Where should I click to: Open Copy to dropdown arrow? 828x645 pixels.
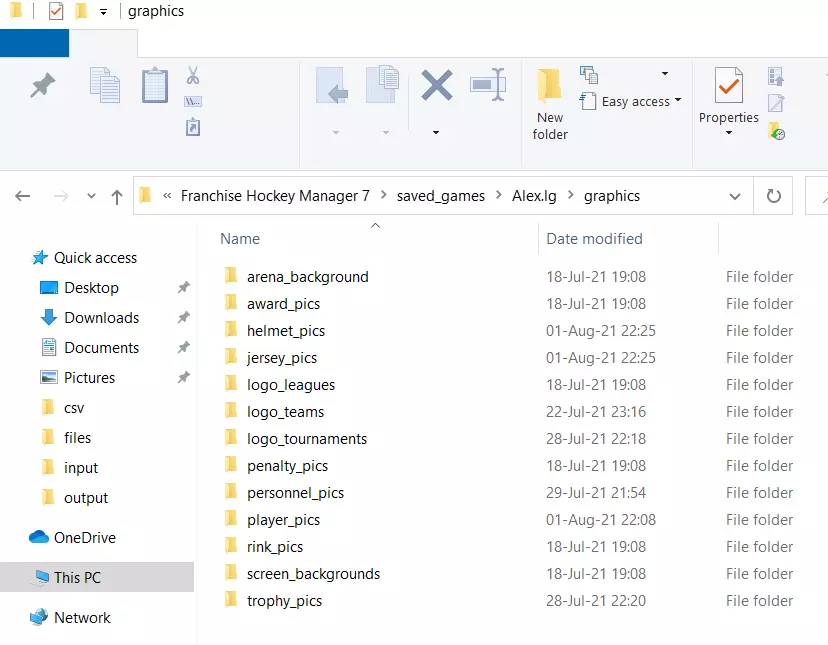coord(386,133)
